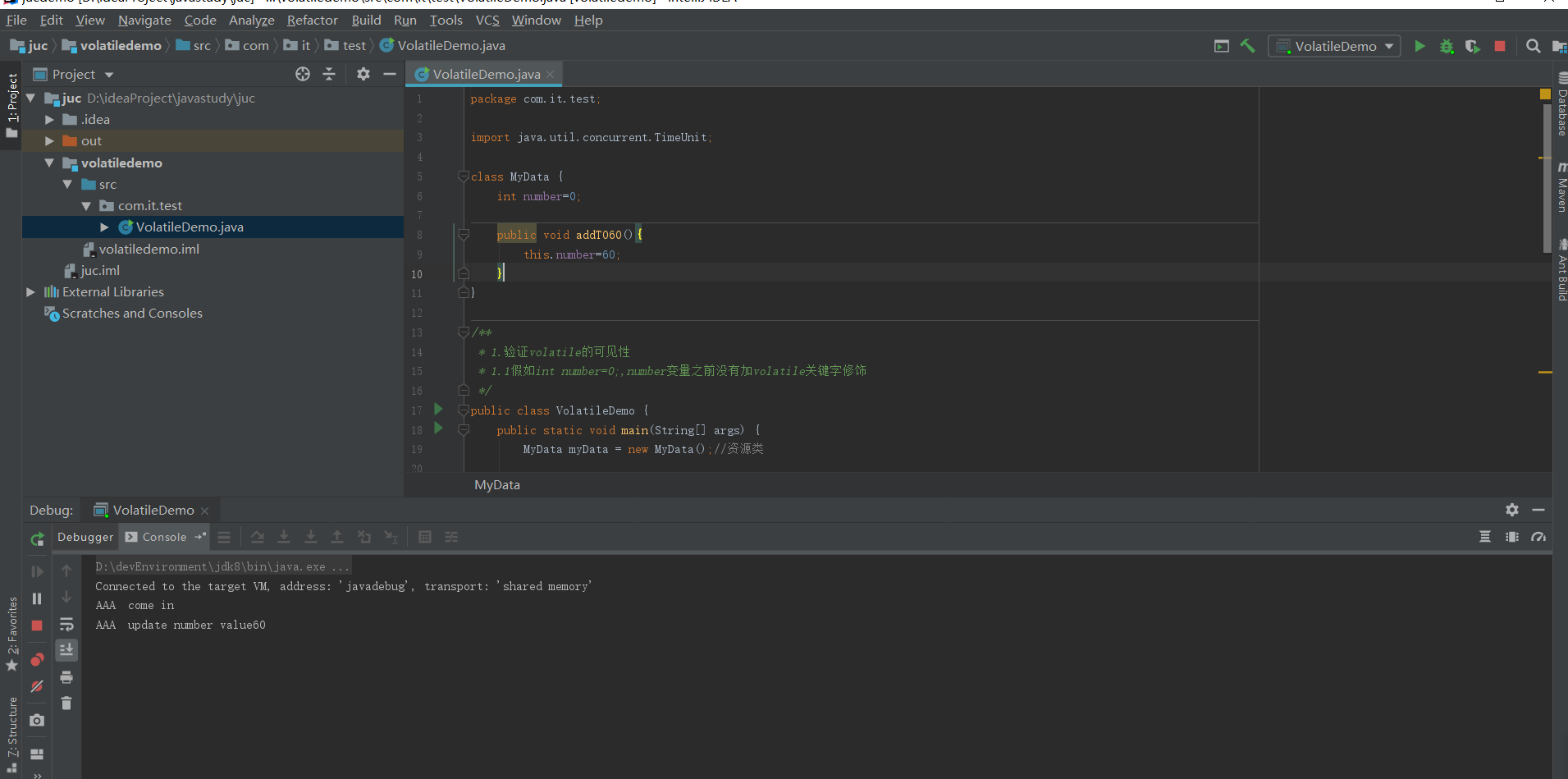
Task: Open the VCS menu
Action: coord(487,20)
